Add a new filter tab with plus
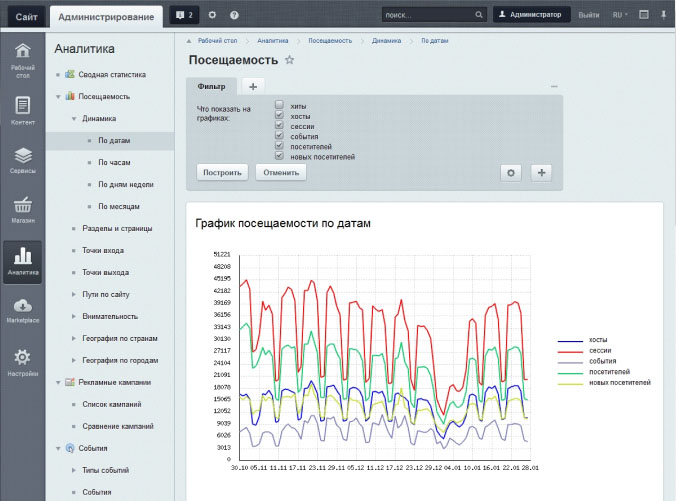The image size is (676, 501). [x=252, y=87]
